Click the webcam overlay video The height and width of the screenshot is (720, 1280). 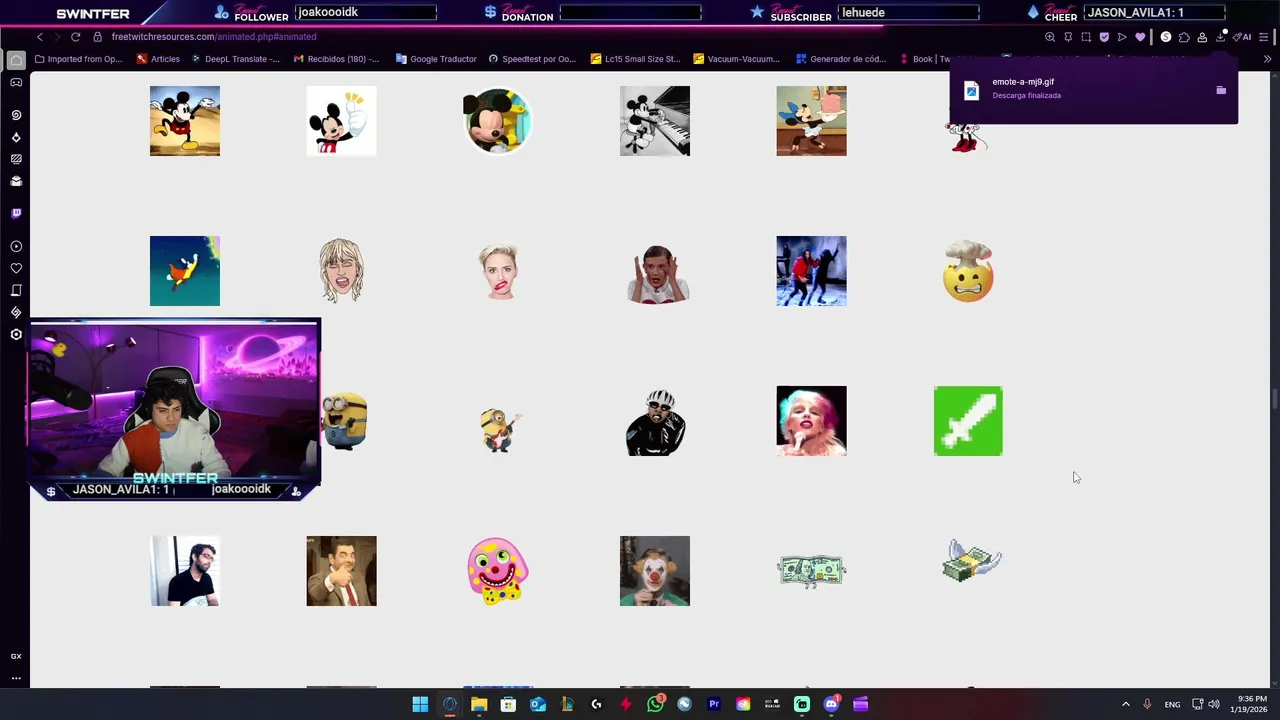tap(175, 410)
